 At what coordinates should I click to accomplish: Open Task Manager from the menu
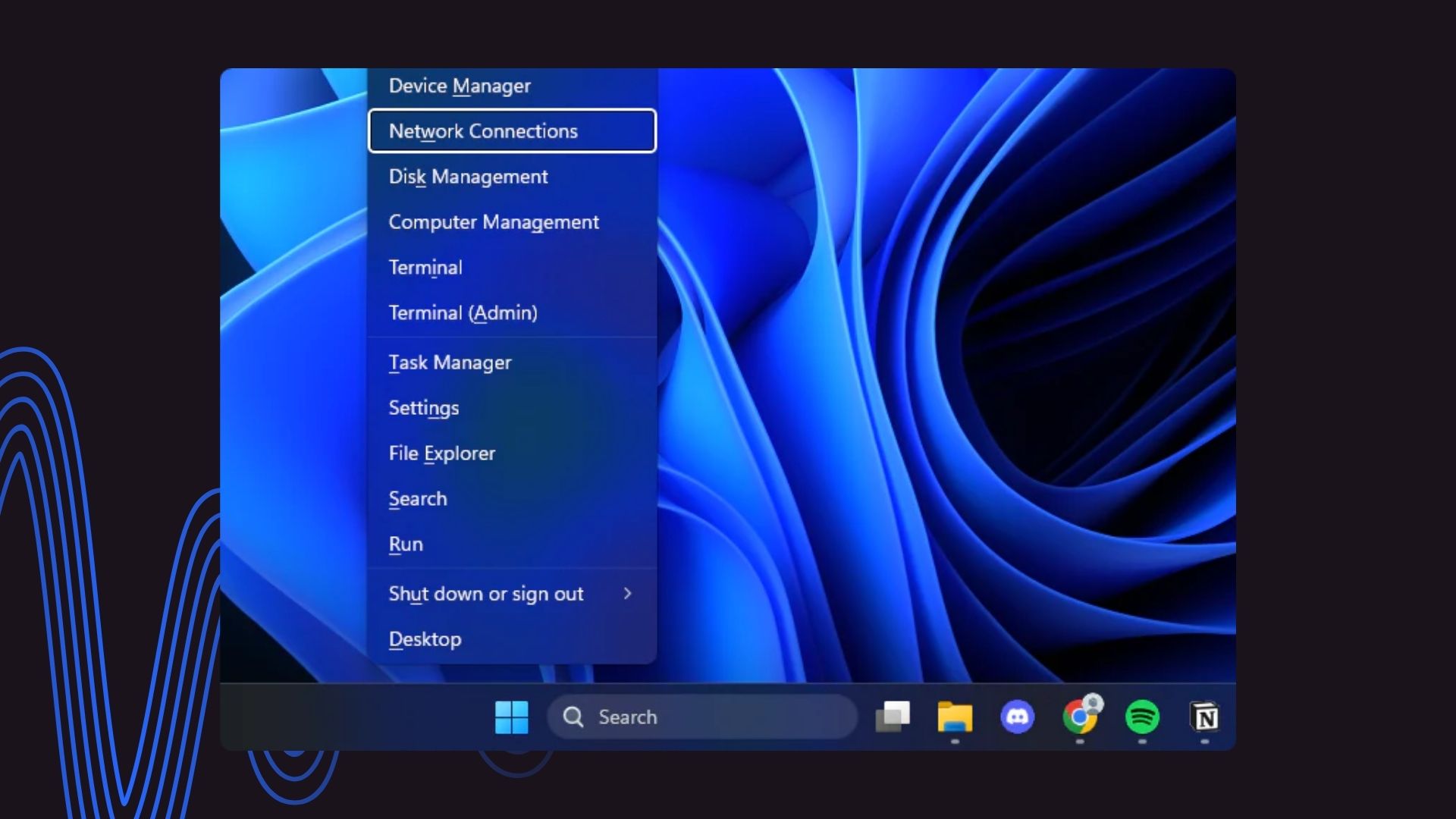pyautogui.click(x=512, y=362)
